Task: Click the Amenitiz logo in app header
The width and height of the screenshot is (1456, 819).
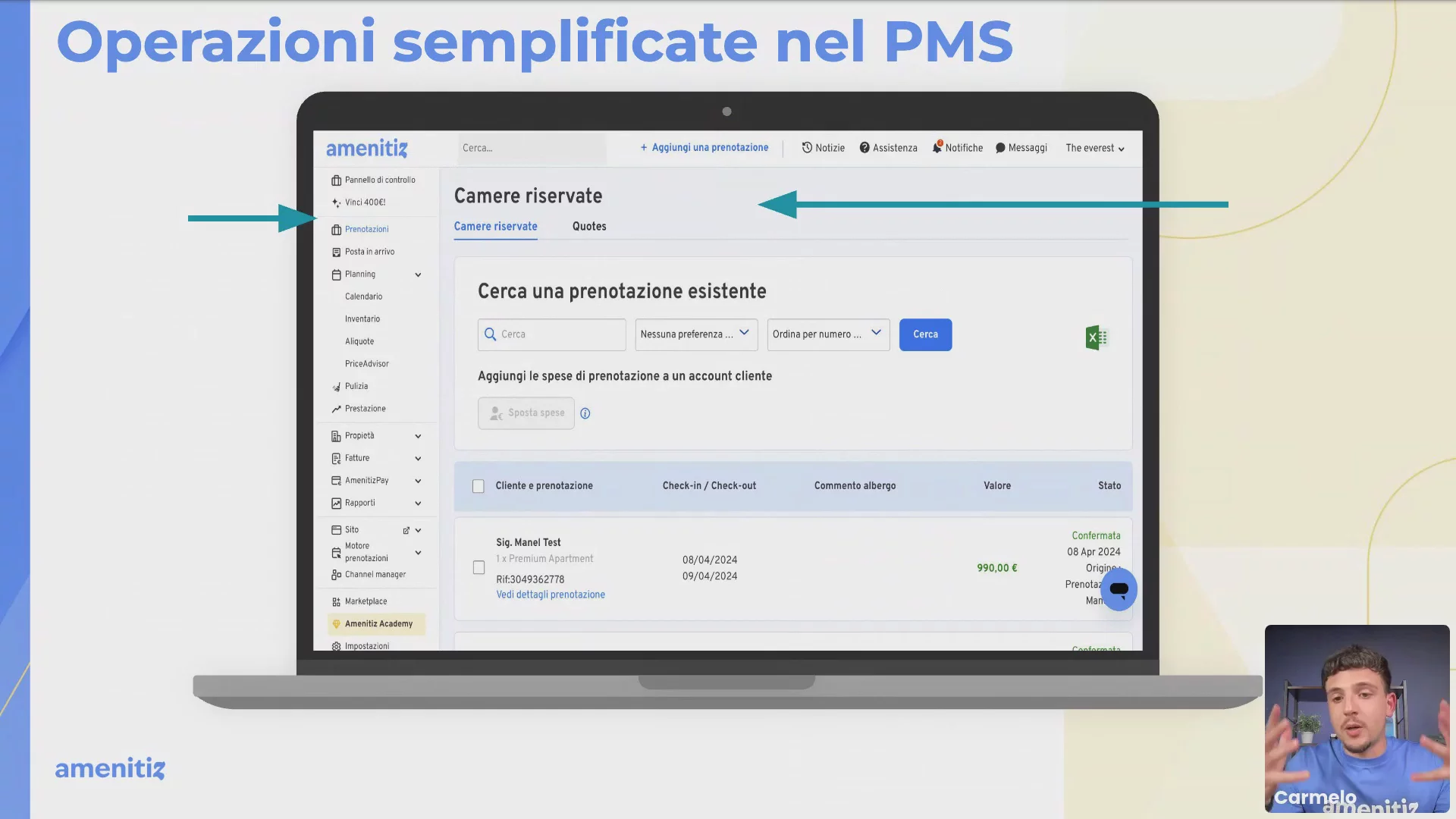Action: coord(367,149)
